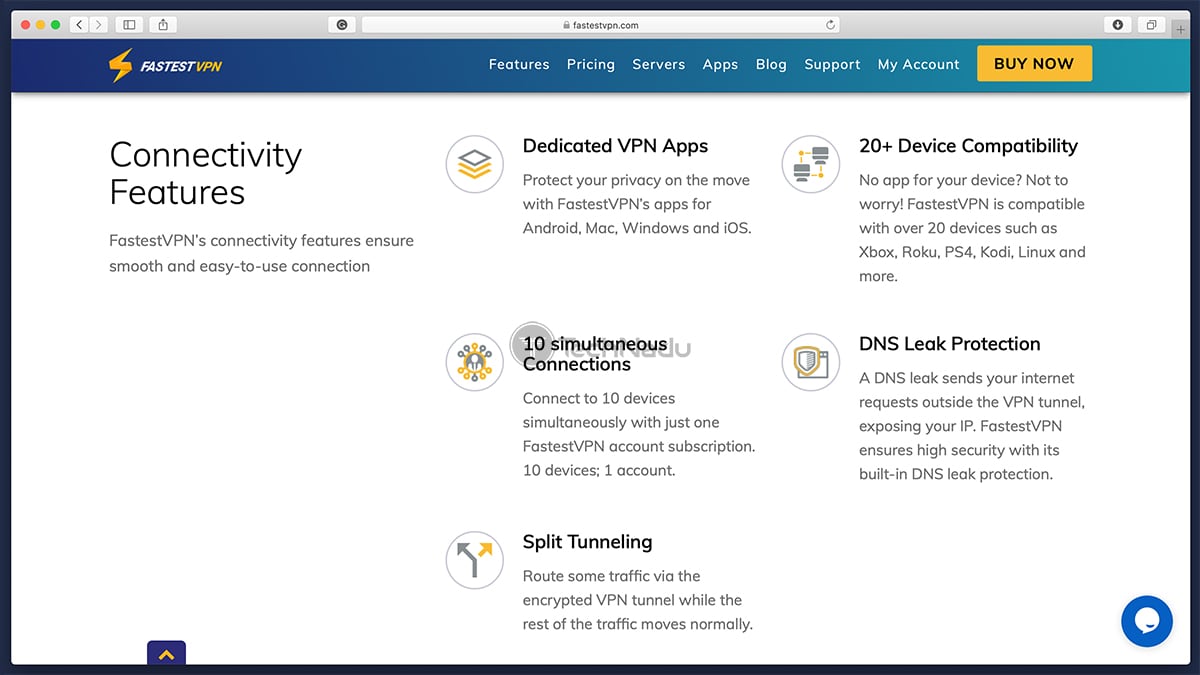Click the Split Tunneling arrows icon
The width and height of the screenshot is (1200, 675).
tap(474, 560)
